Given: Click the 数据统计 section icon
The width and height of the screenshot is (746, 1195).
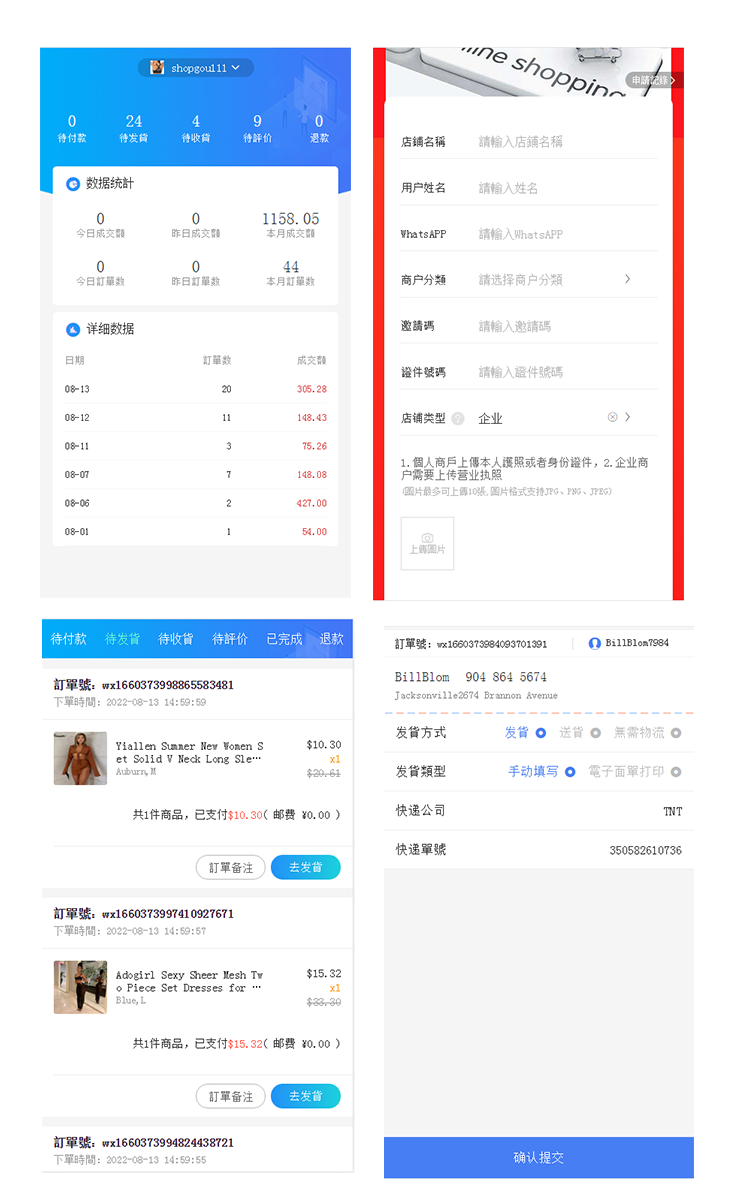Looking at the screenshot, I should pos(73,184).
